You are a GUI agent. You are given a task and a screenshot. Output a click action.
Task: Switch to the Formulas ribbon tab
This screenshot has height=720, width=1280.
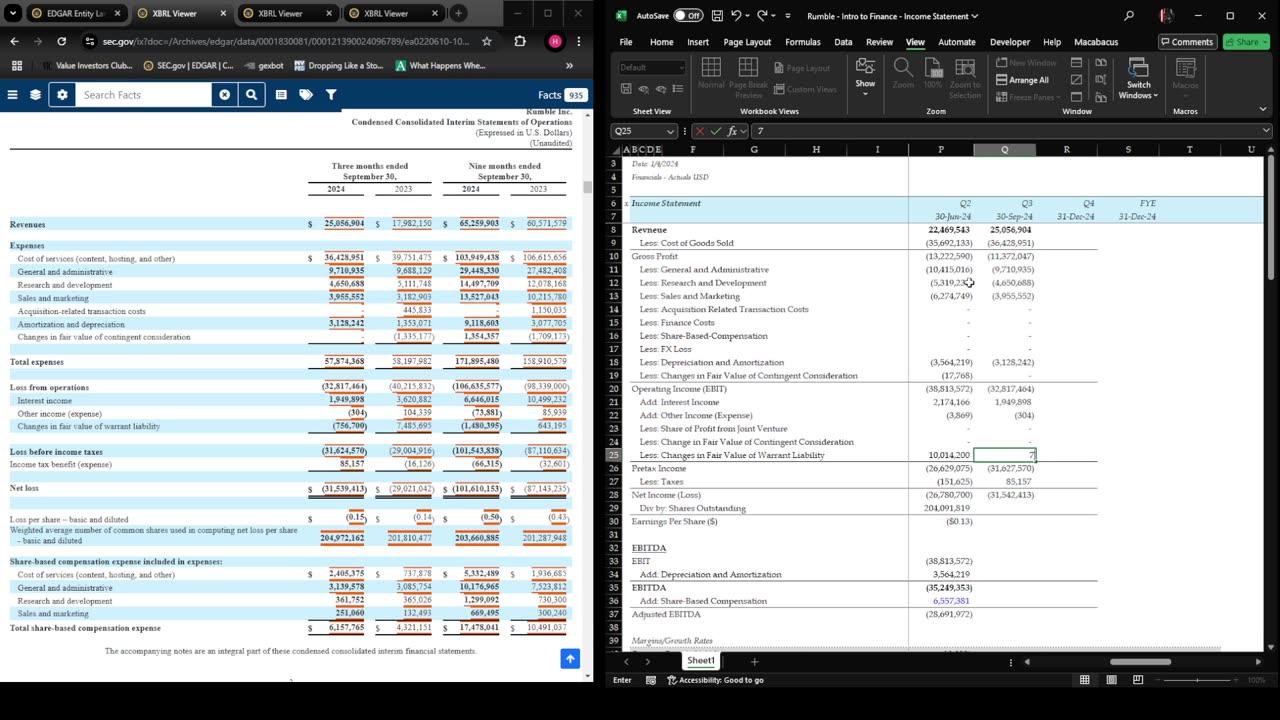coord(802,42)
